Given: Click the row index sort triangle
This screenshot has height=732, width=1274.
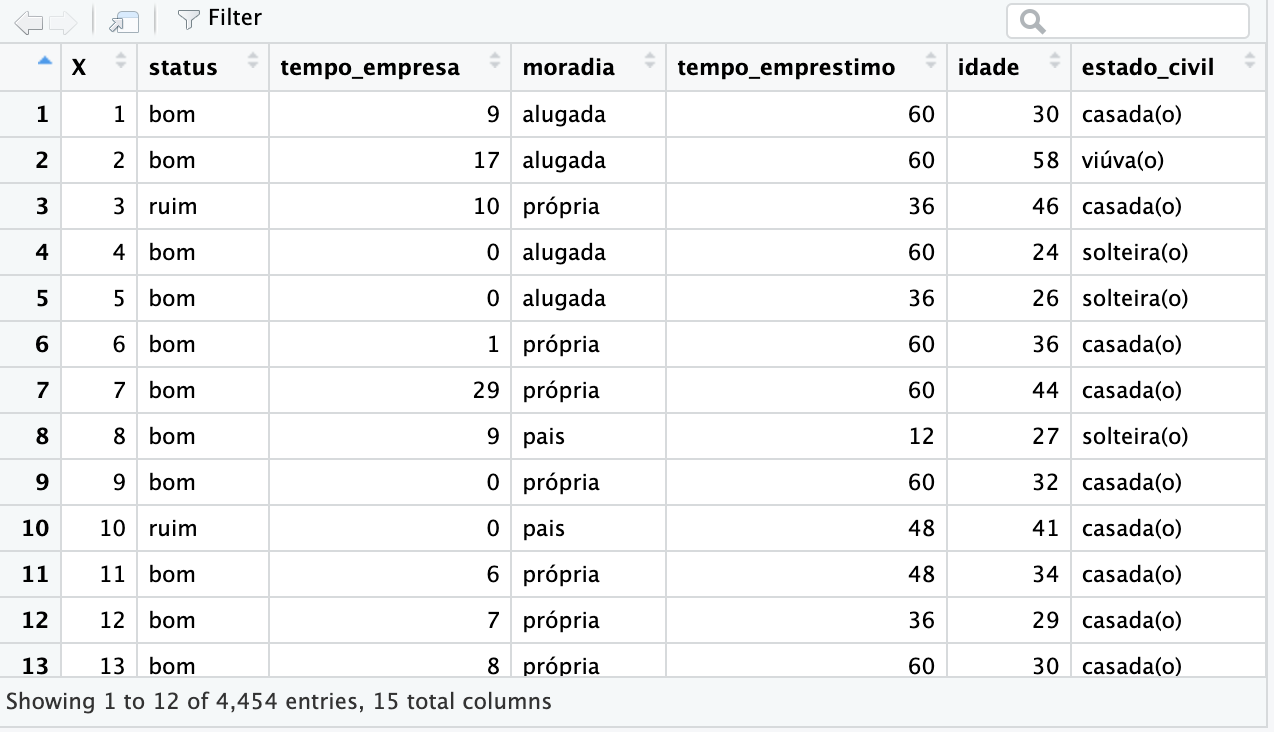Looking at the screenshot, I should [x=43, y=61].
